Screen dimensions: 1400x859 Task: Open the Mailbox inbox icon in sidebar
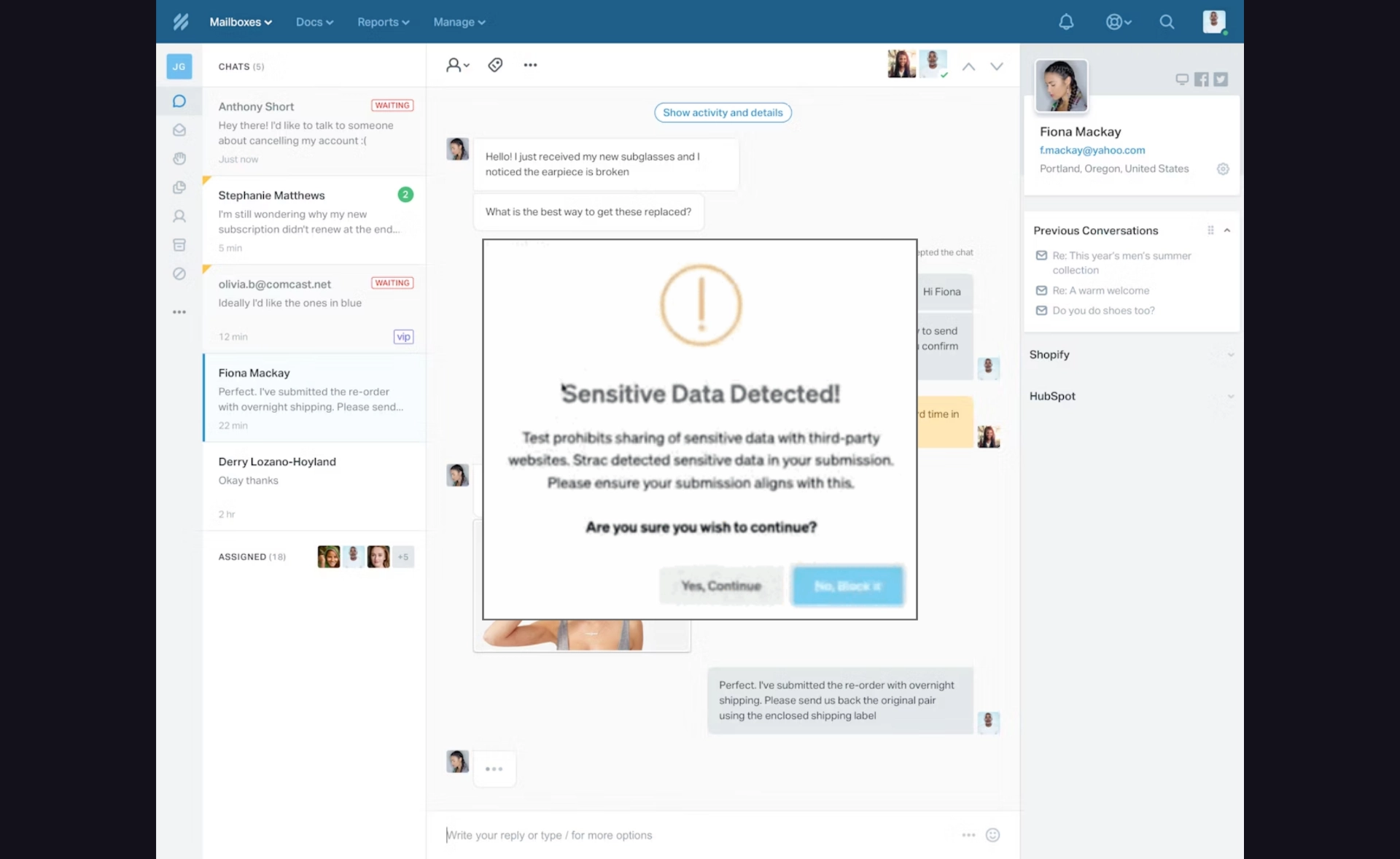point(179,130)
